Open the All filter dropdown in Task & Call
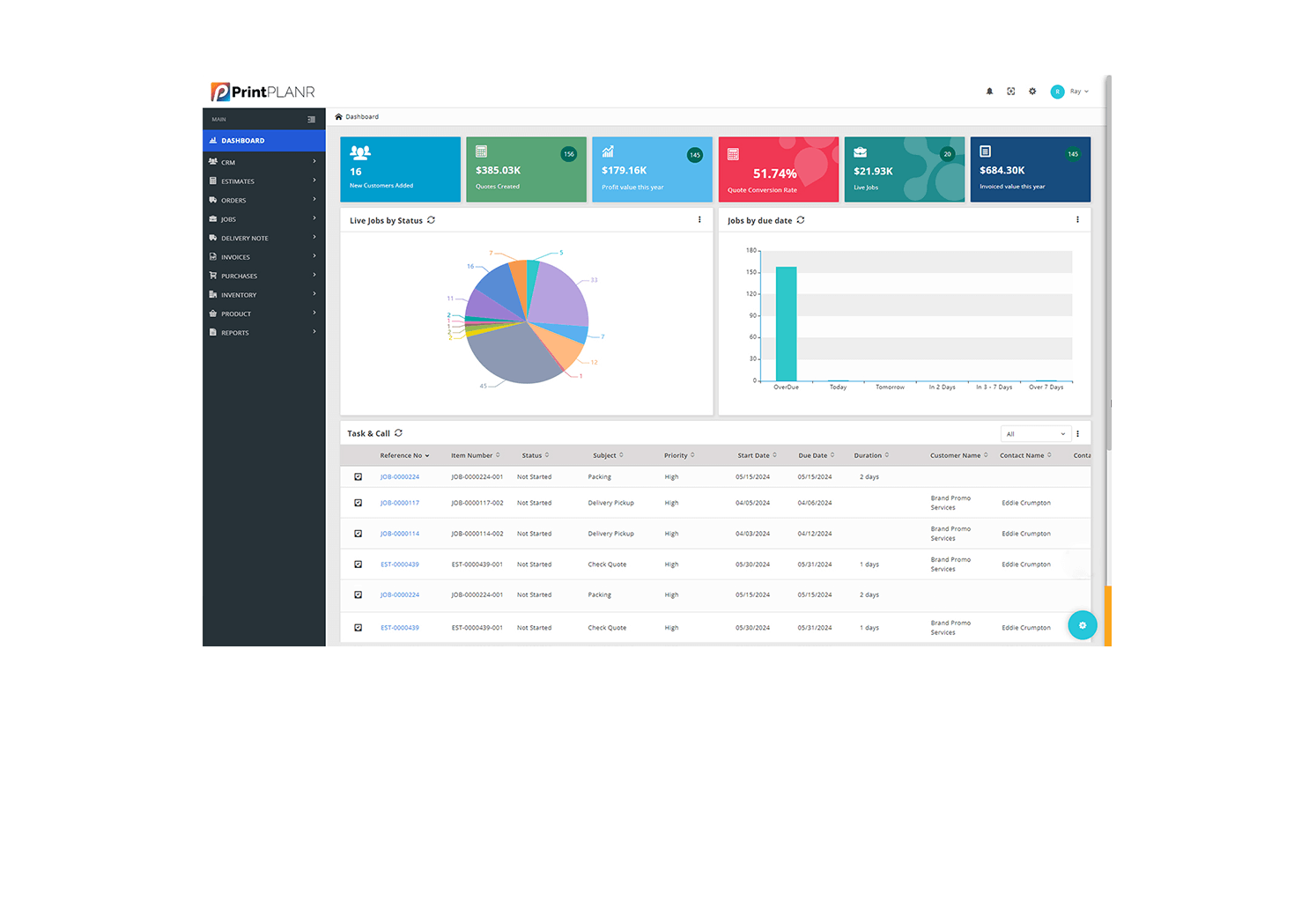The image size is (1316, 900). (1034, 432)
